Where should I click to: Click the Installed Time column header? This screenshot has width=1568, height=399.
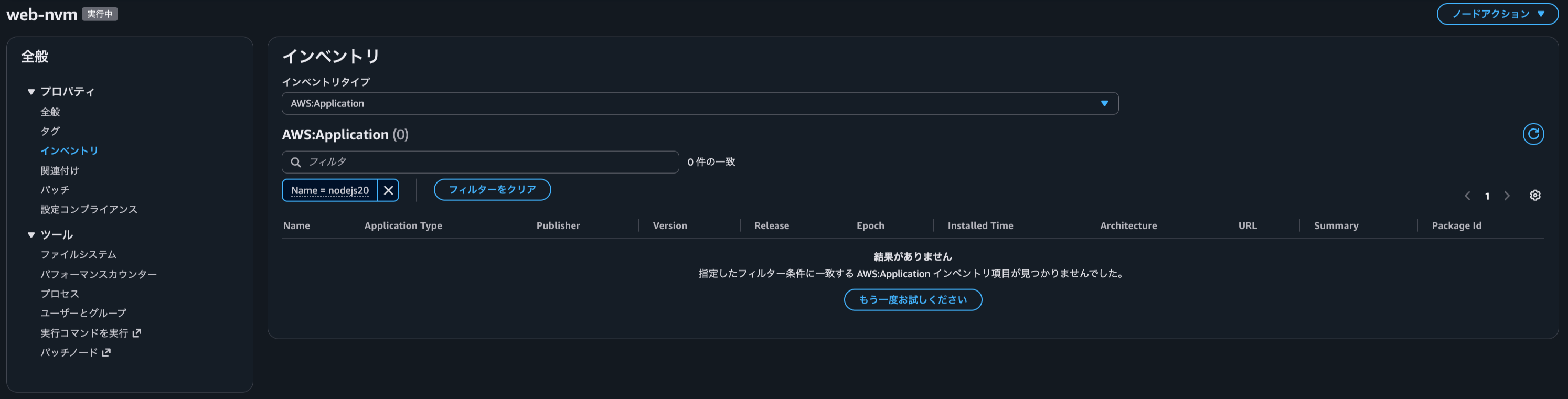pos(980,225)
